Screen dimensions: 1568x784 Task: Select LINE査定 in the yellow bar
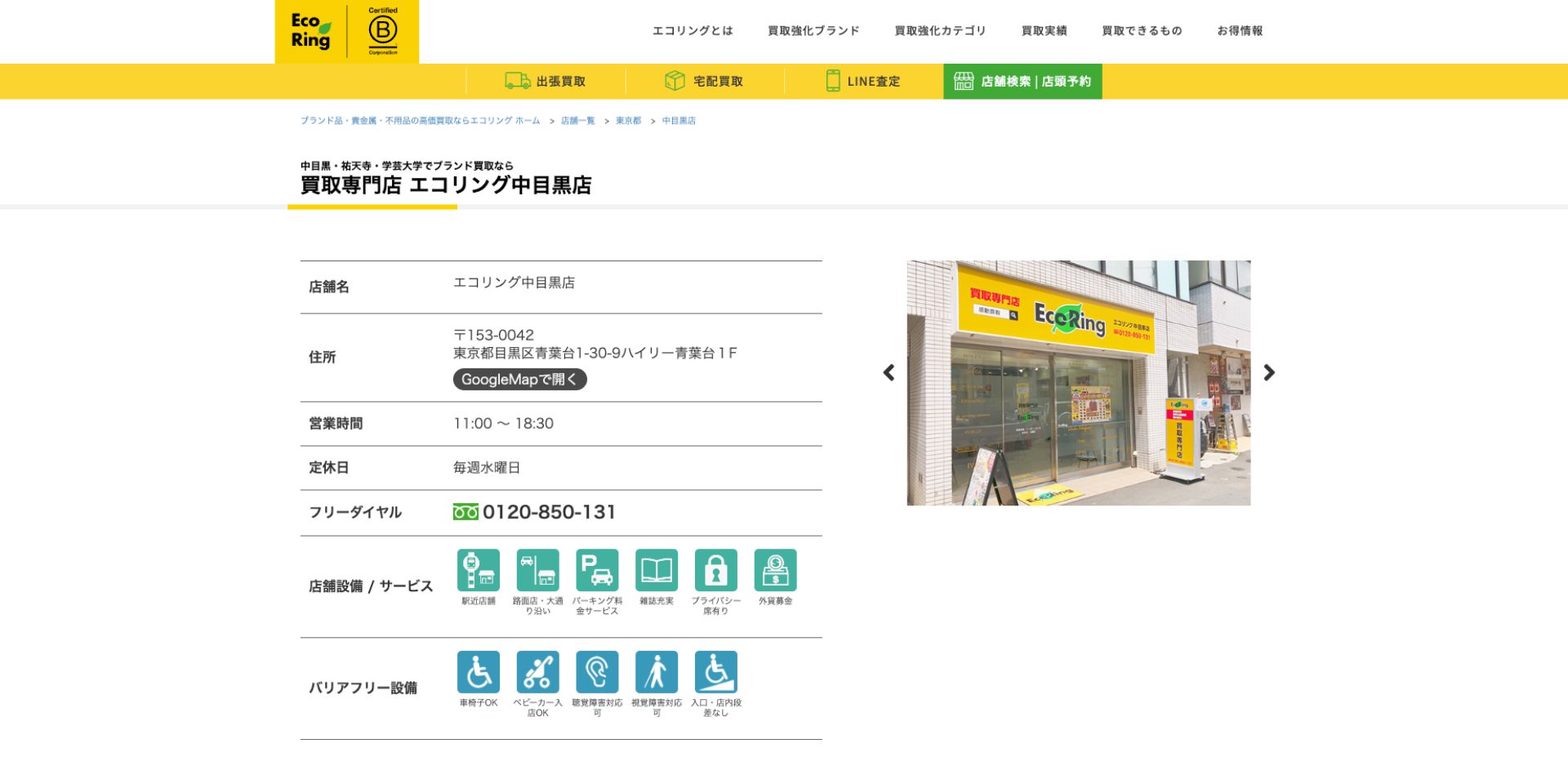tap(863, 81)
